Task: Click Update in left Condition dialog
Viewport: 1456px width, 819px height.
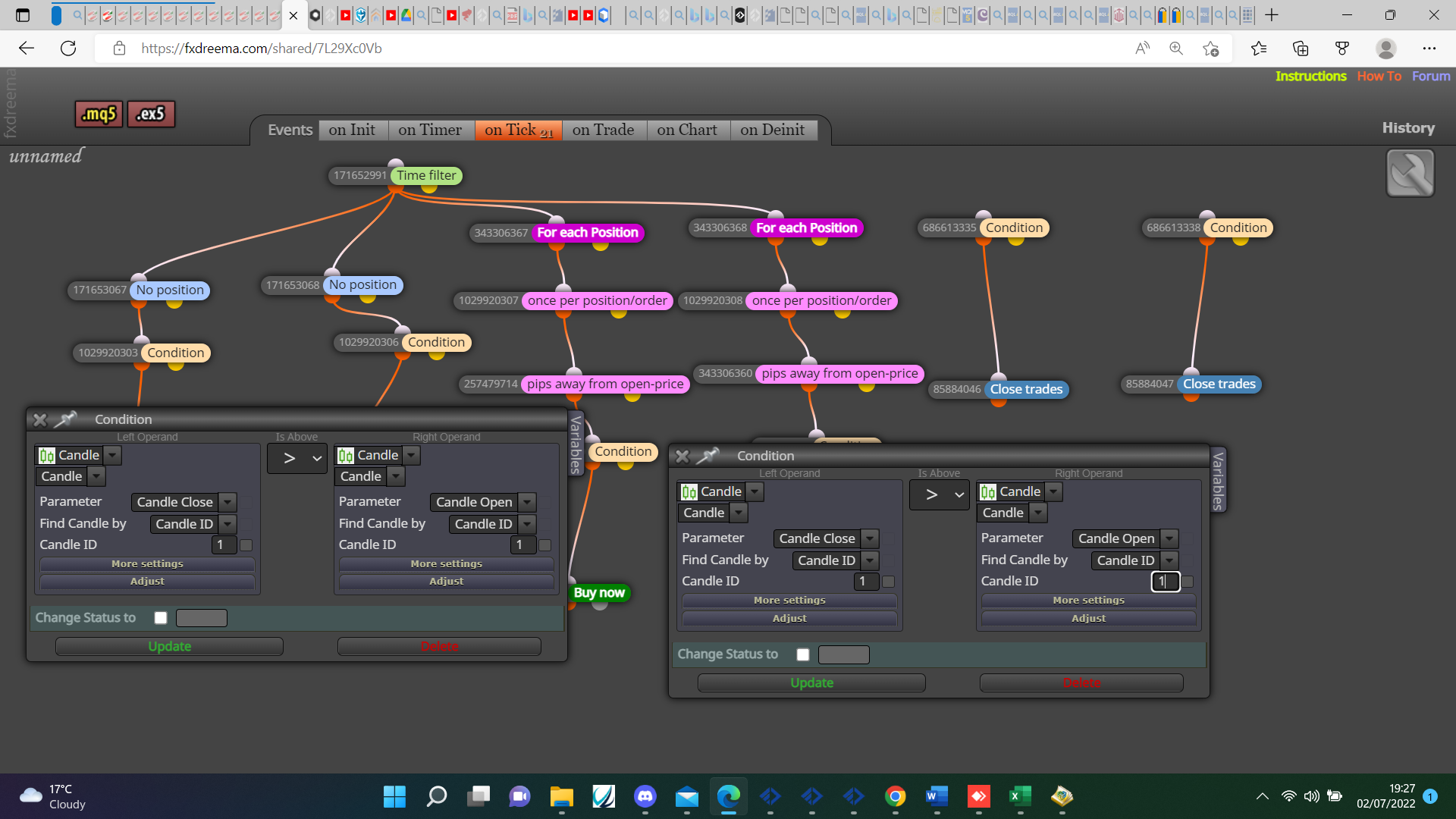Action: pos(169,646)
